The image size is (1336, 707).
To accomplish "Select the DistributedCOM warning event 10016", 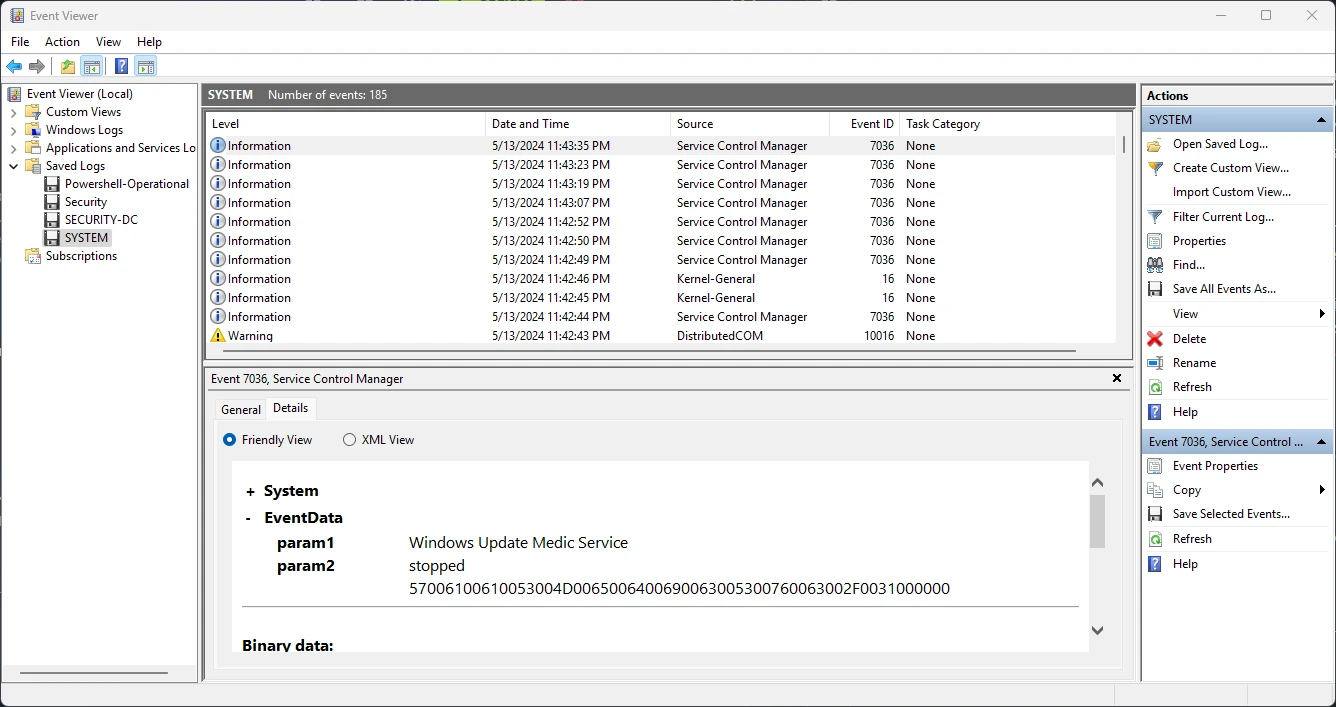I will click(661, 336).
